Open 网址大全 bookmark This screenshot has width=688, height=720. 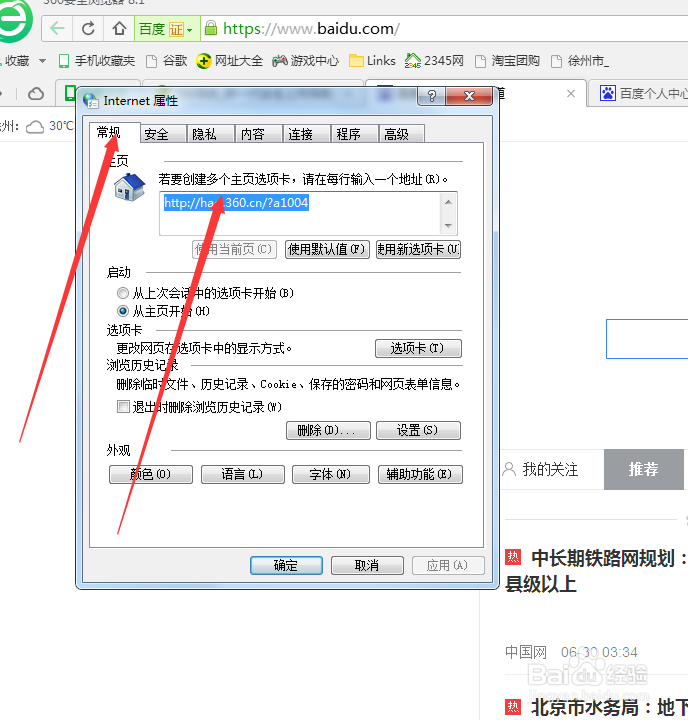click(229, 61)
